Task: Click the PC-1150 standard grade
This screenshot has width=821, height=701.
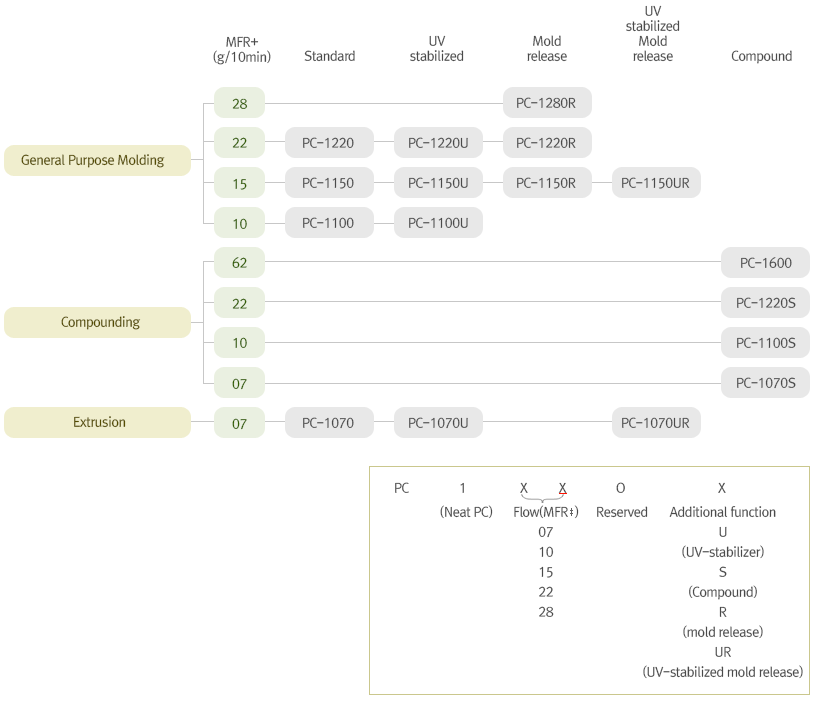Action: point(329,183)
